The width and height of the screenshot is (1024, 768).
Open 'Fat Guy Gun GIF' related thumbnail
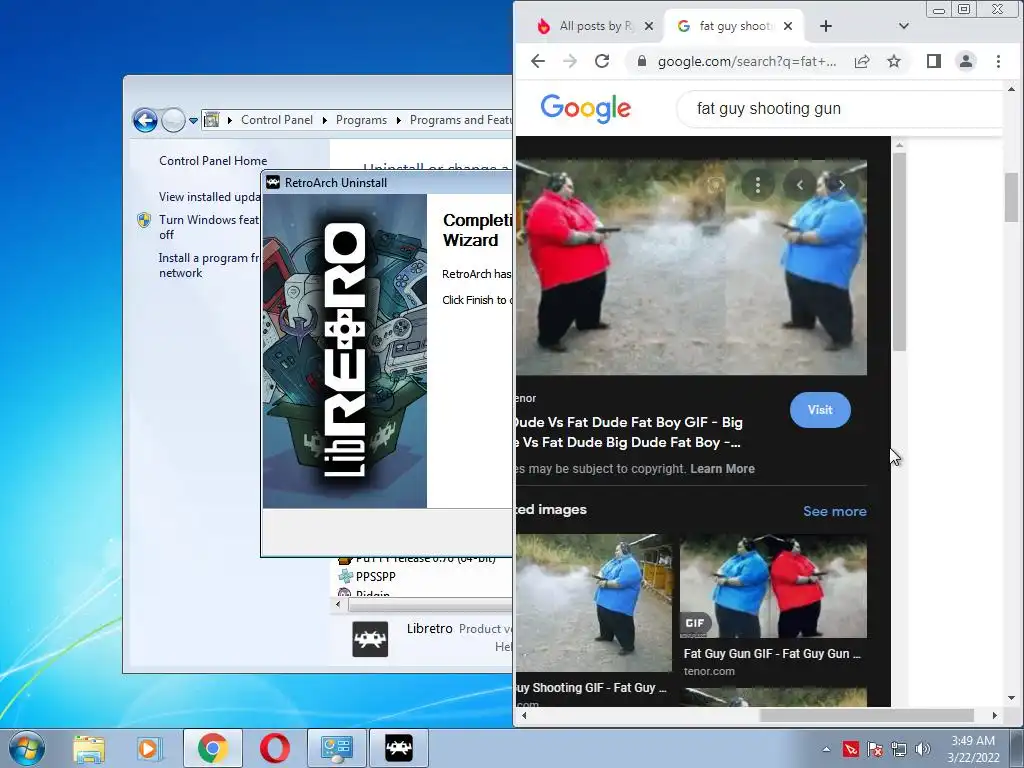773,586
